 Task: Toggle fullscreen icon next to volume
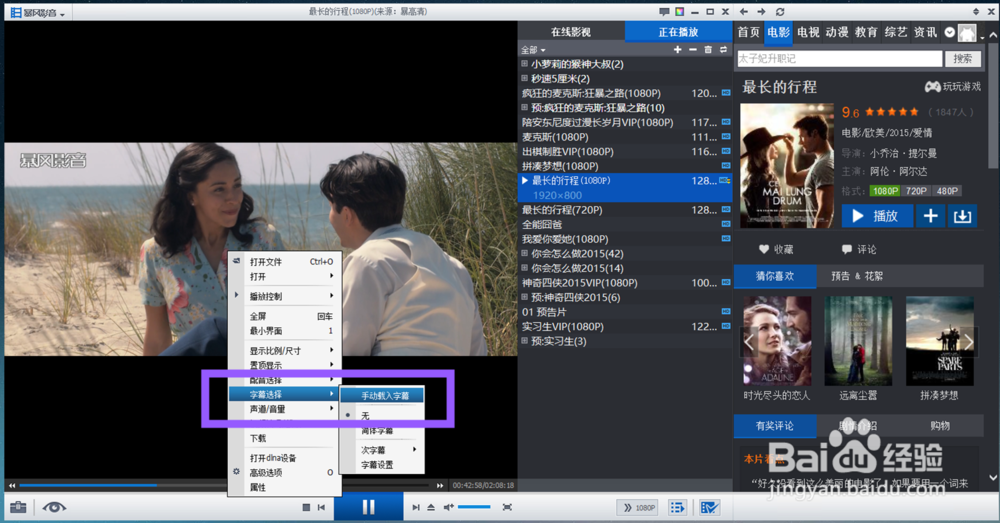[507, 507]
